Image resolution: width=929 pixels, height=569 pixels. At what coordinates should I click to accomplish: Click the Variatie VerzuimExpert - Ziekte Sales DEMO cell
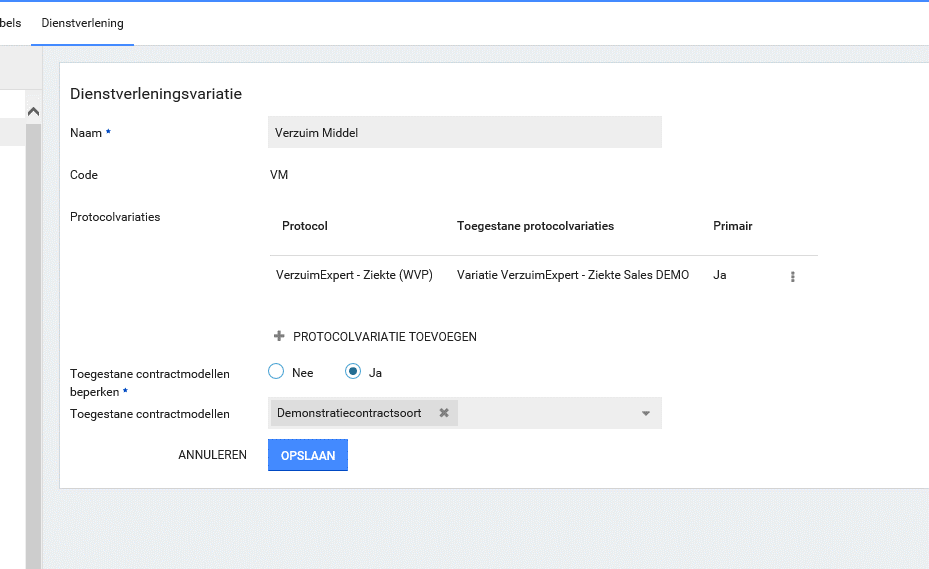click(572, 275)
